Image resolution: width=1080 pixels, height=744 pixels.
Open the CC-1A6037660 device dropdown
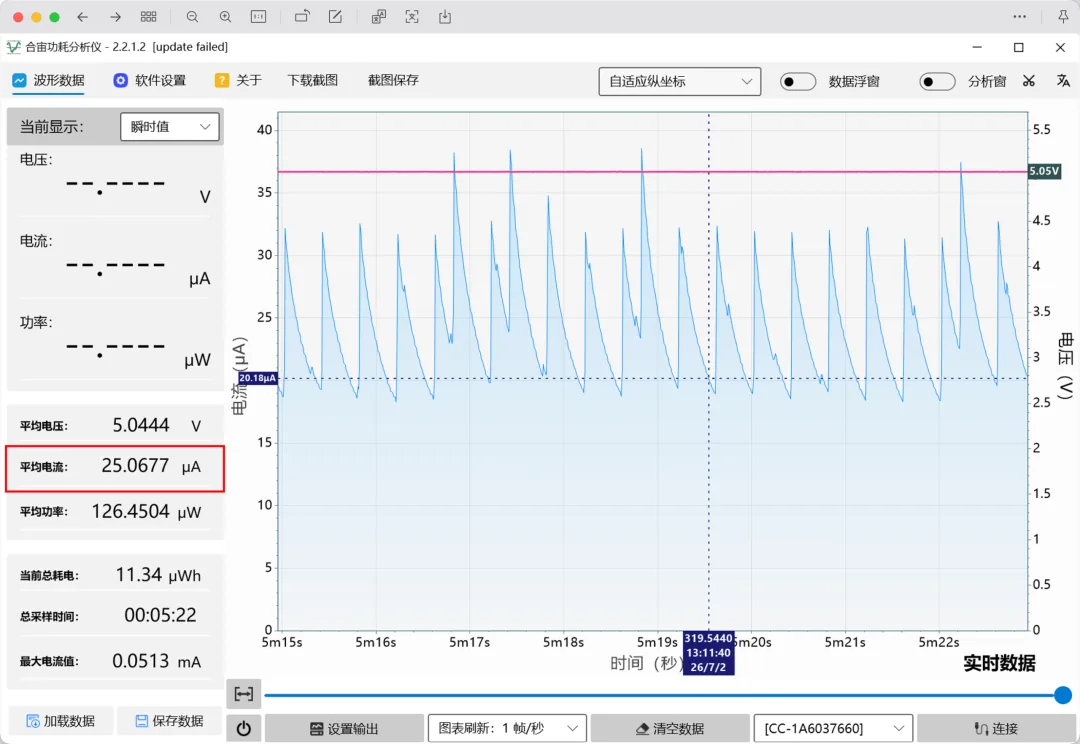coord(833,728)
